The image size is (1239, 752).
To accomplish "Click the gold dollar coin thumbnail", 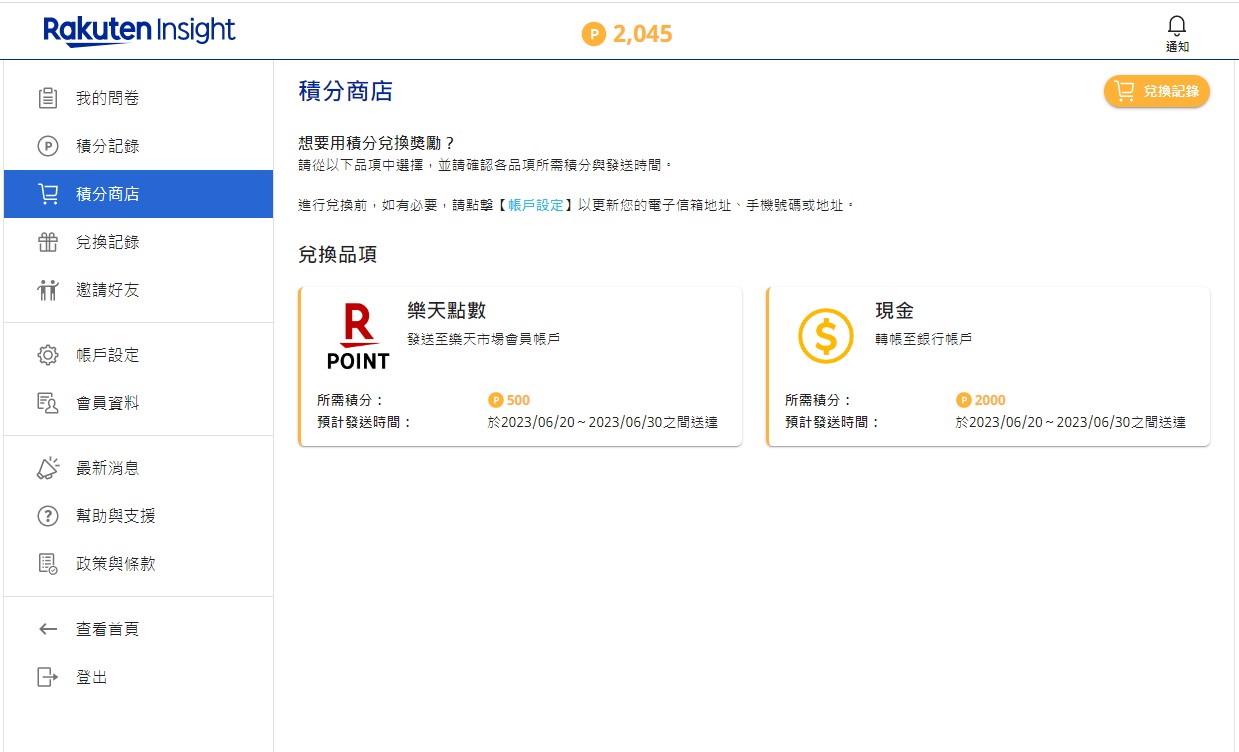I will pos(826,336).
